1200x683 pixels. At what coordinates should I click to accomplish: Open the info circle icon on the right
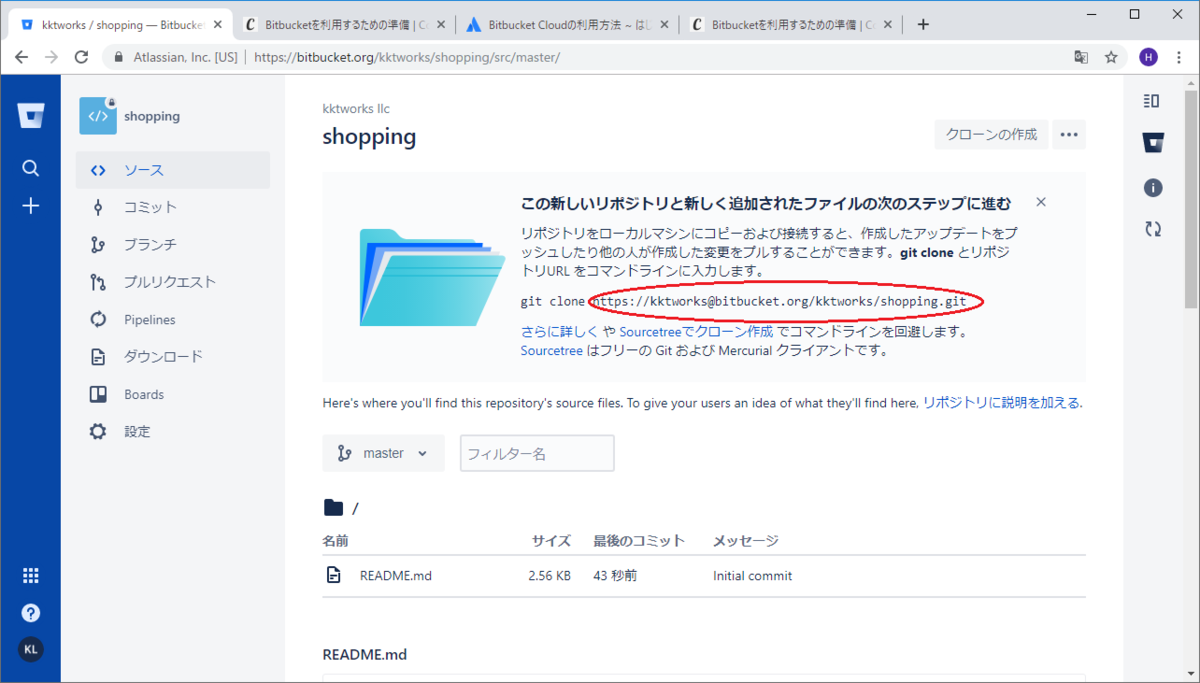point(1152,187)
